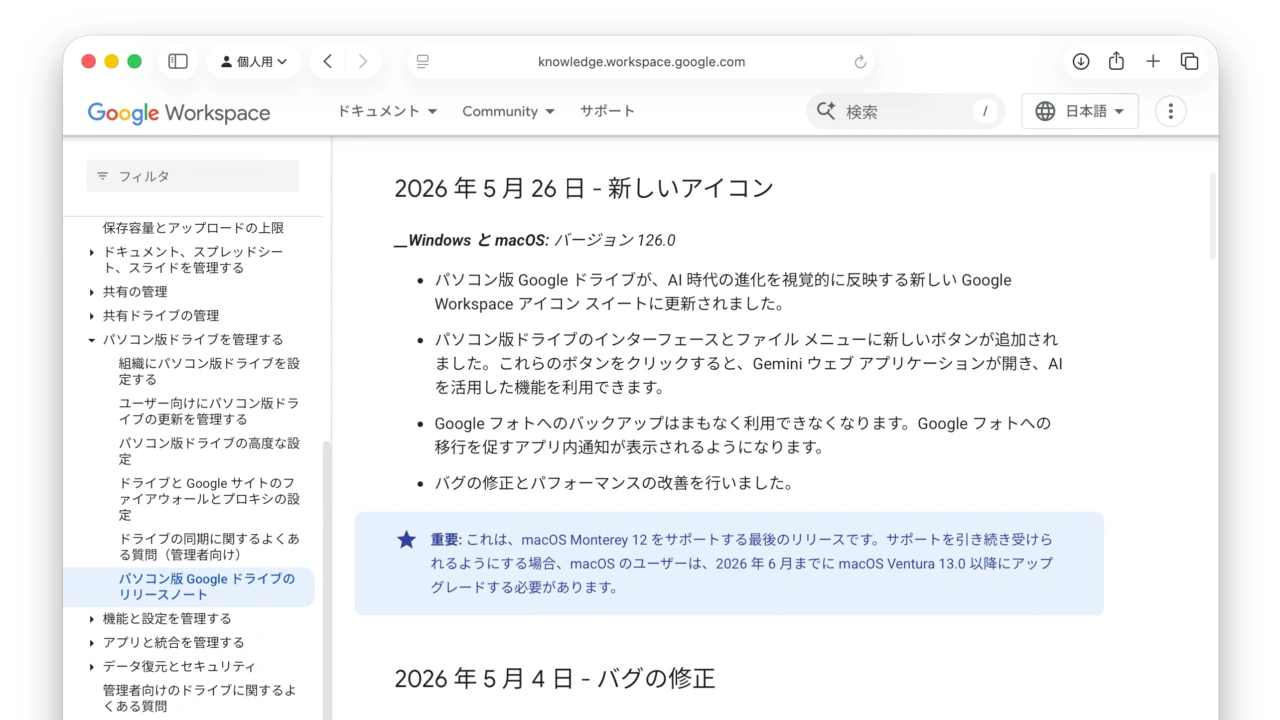Viewport: 1280px width, 720px height.
Task: Expand データ復元とセキュリティ section
Action: pyautogui.click(x=92, y=667)
